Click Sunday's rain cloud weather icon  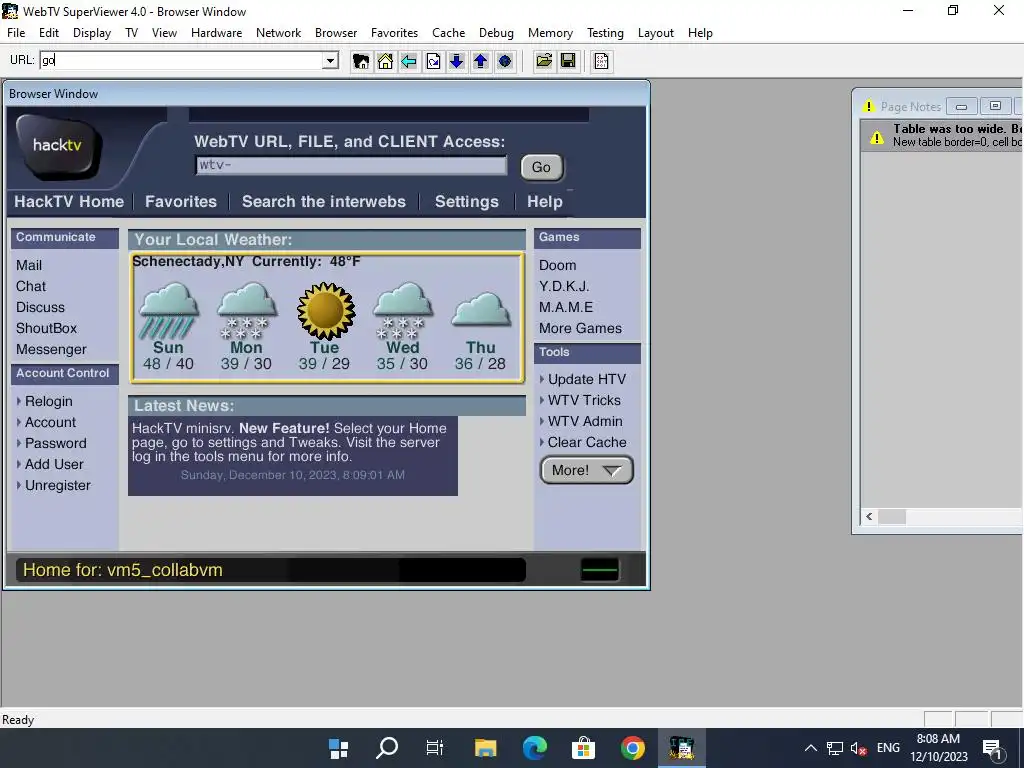pyautogui.click(x=168, y=310)
